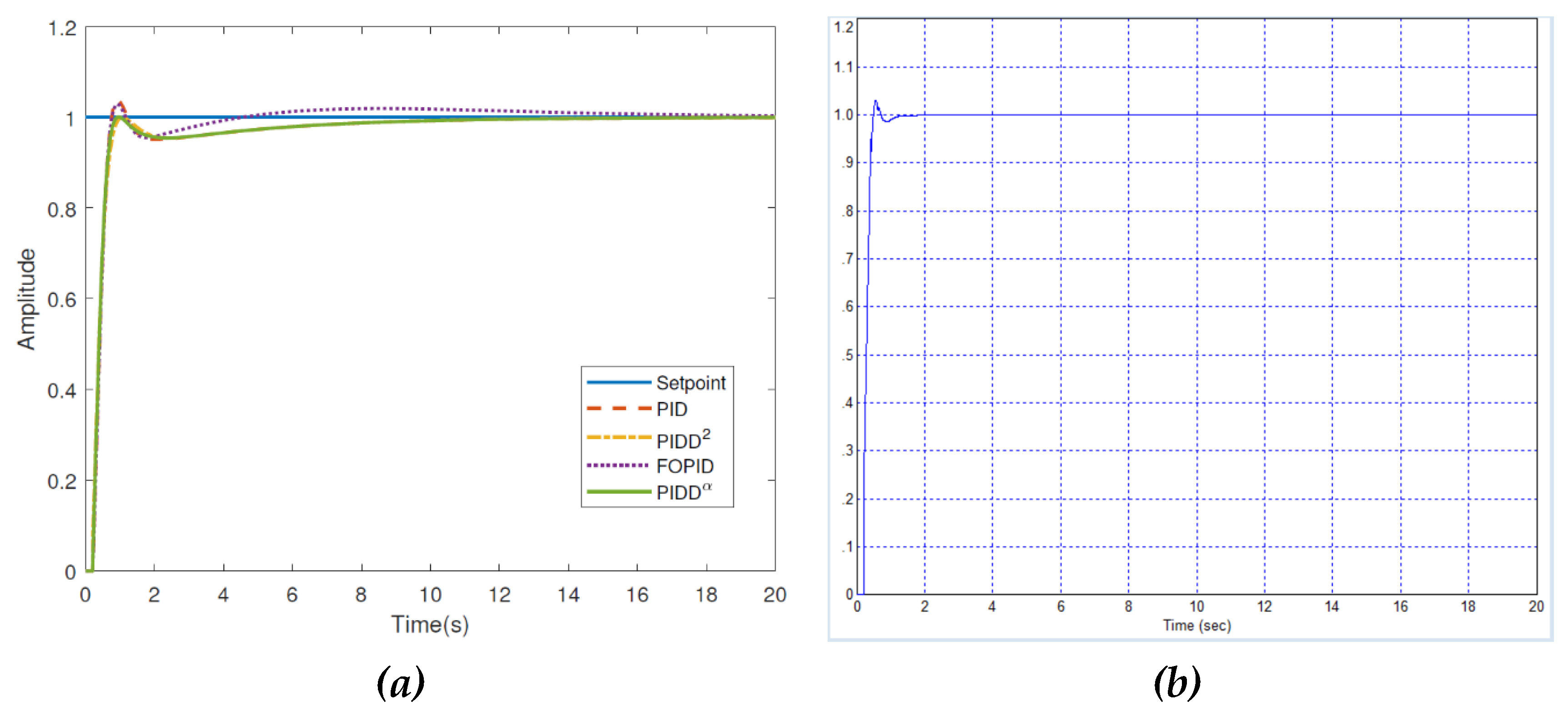The height and width of the screenshot is (716, 1568).
Task: Click the PID legend entry text
Action: 671,410
